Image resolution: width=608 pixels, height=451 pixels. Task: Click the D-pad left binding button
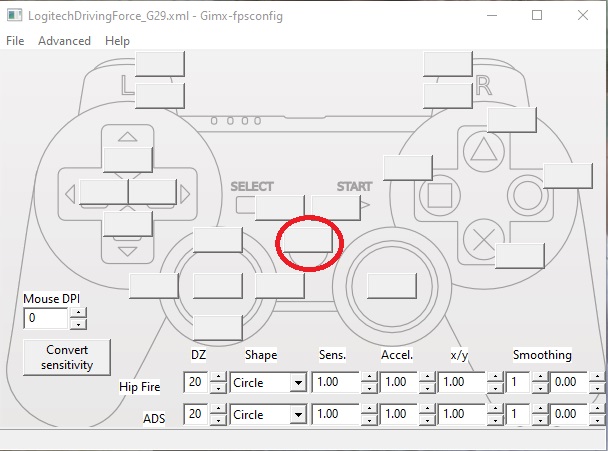click(104, 192)
